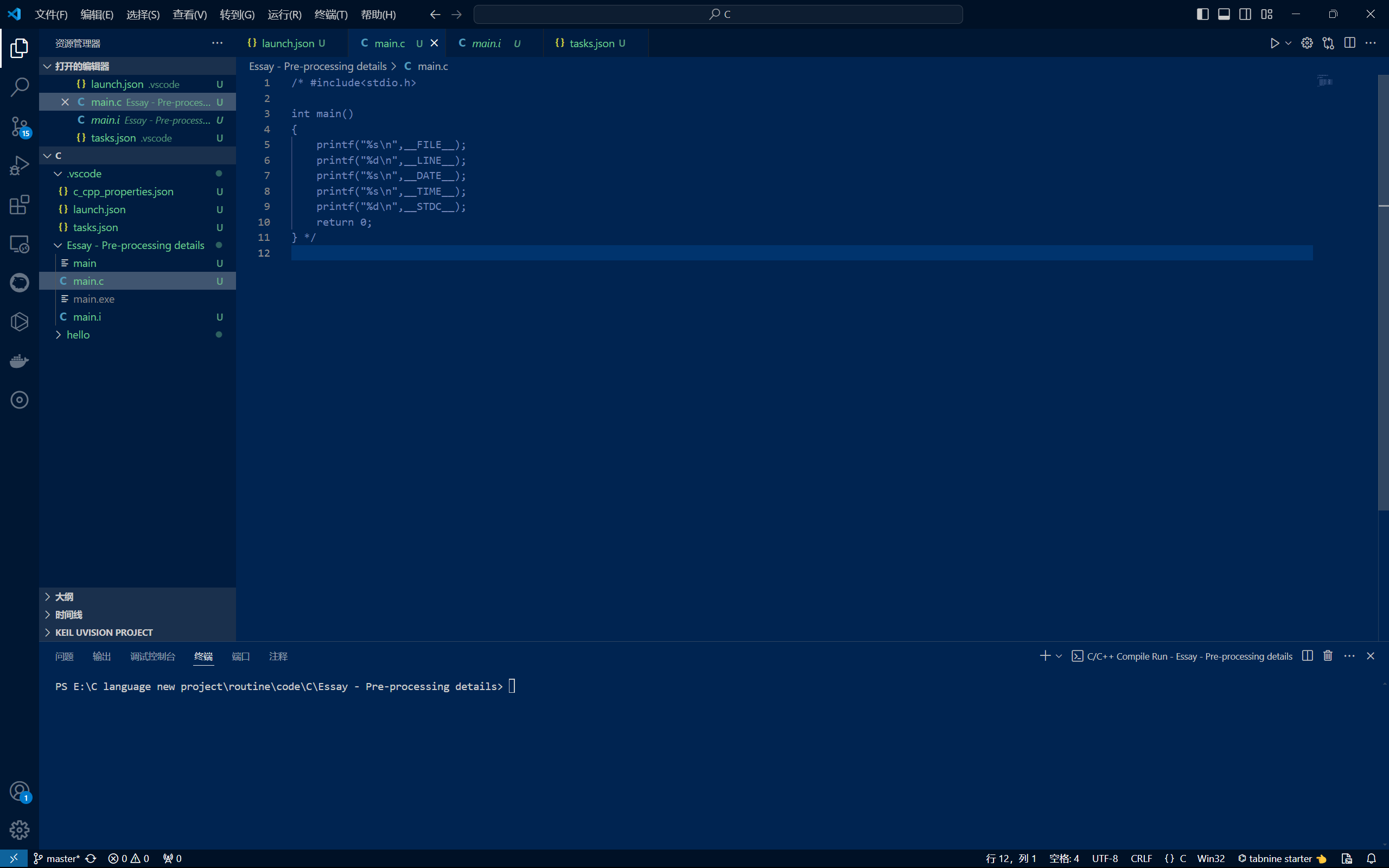Open editor More Actions ellipsis
The height and width of the screenshot is (868, 1389).
pos(1371,43)
